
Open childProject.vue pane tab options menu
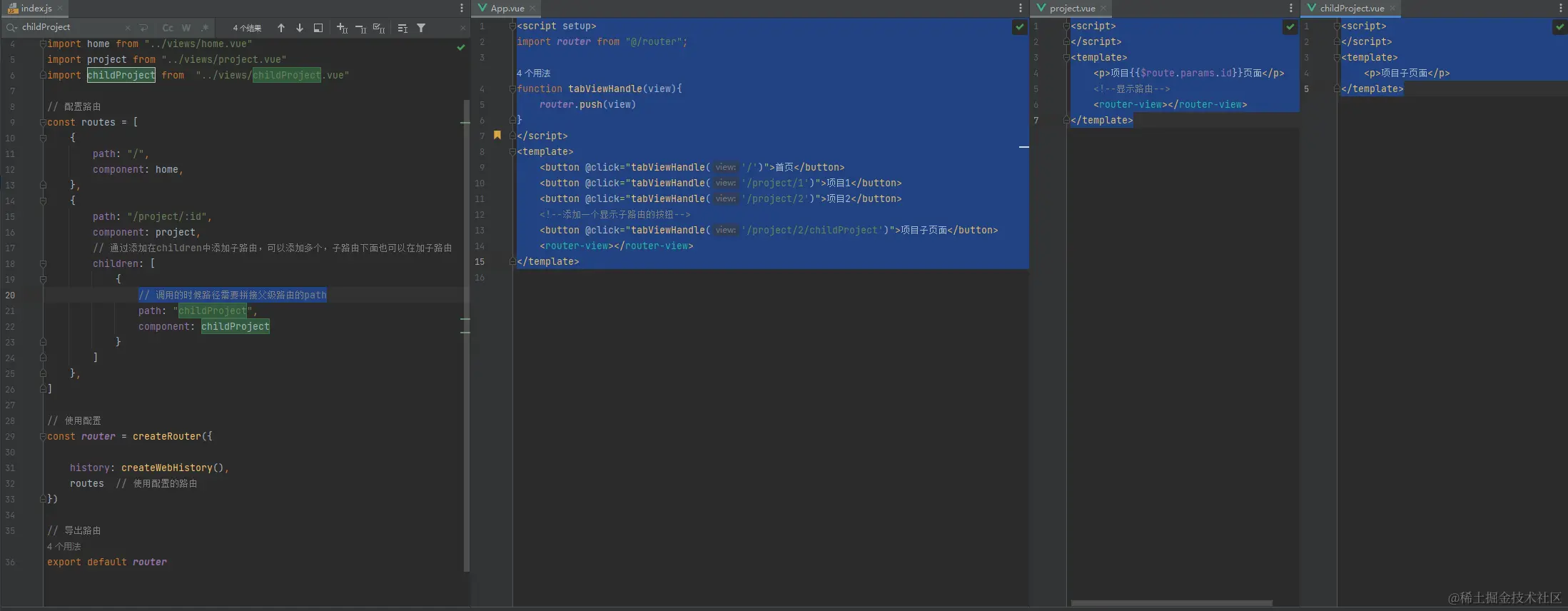(x=1561, y=8)
